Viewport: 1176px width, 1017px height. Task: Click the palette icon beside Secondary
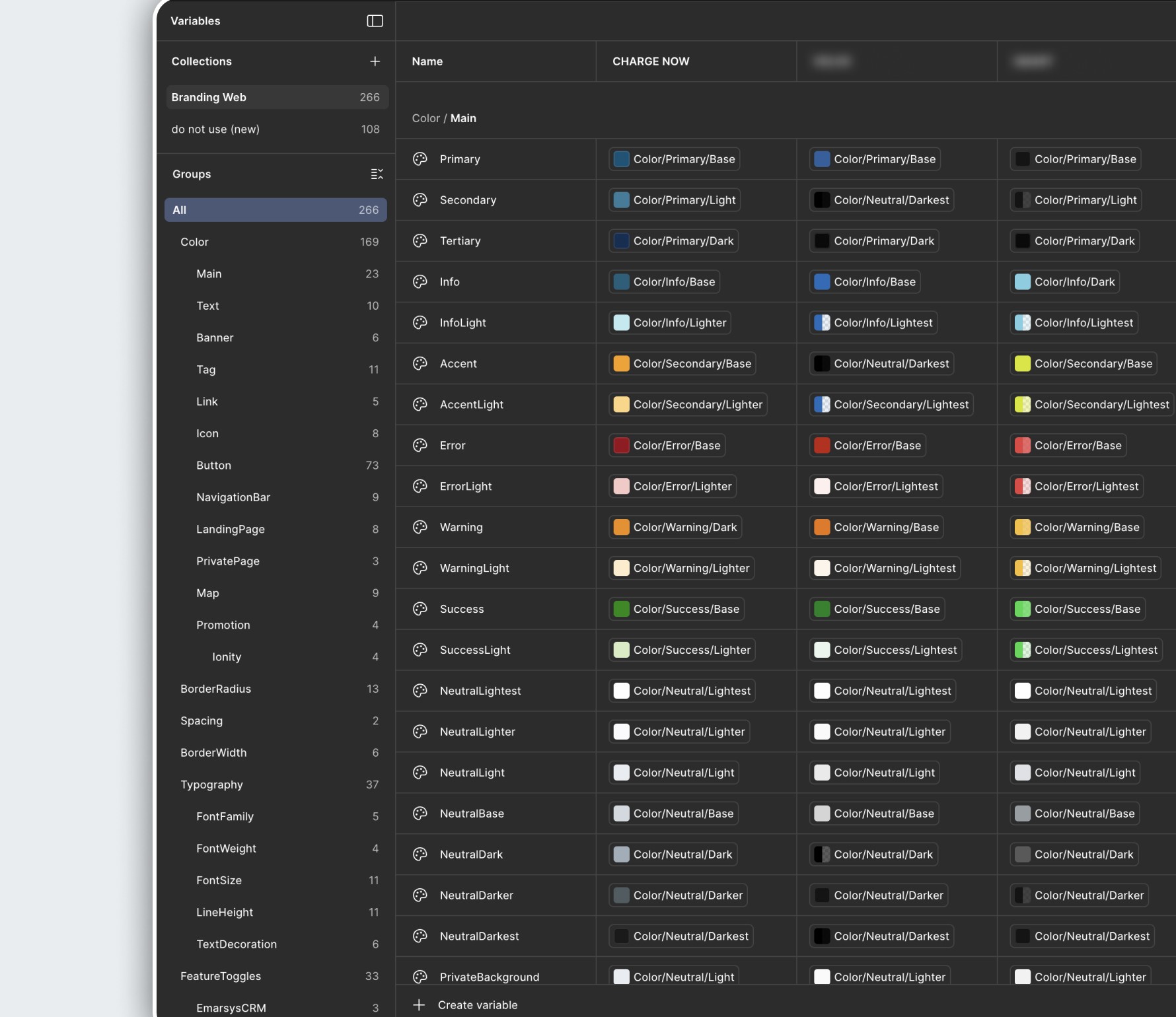420,200
